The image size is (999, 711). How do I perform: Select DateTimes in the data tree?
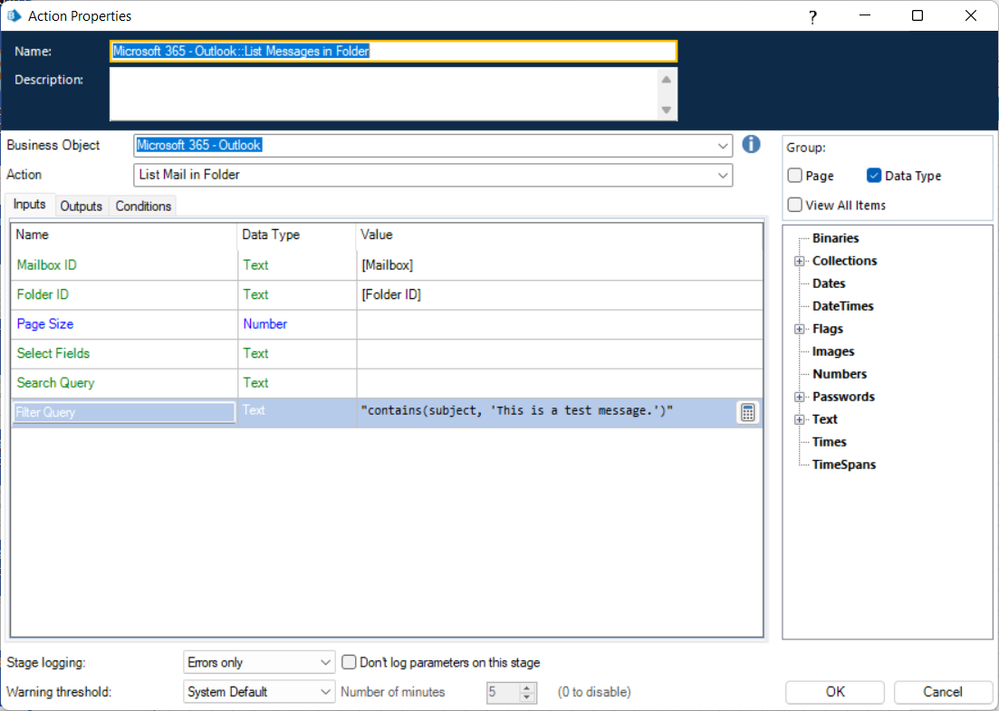click(x=842, y=306)
